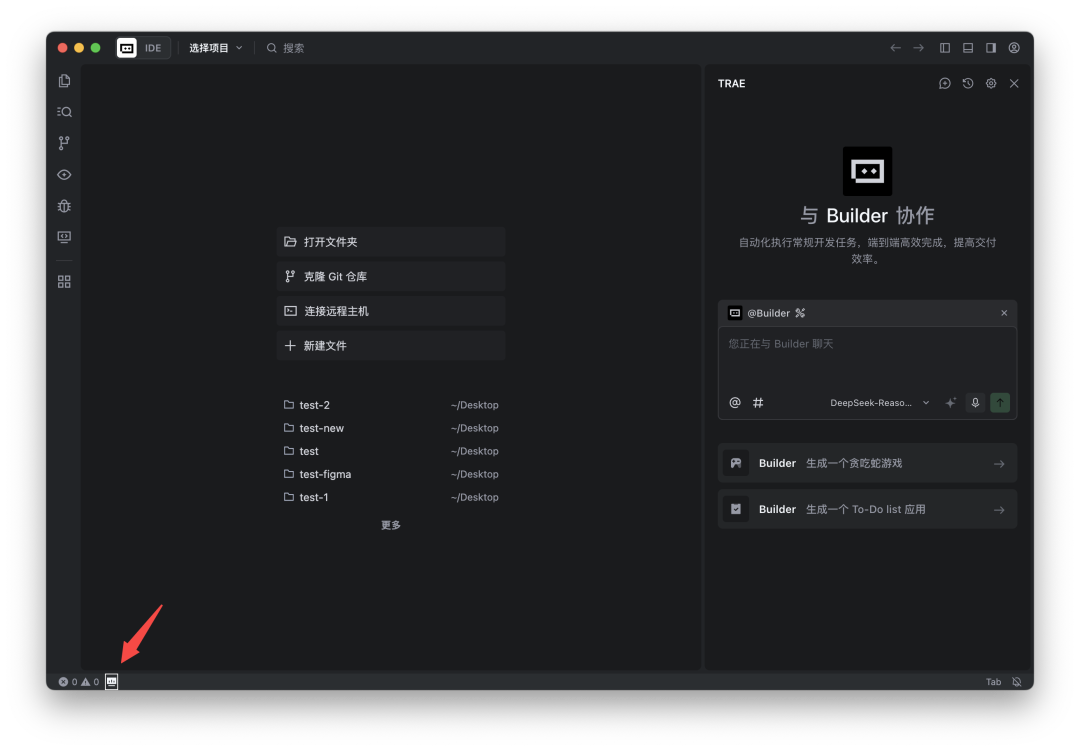This screenshot has height=751, width=1080.
Task: Toggle the primary left sidebar layout
Action: 945,48
